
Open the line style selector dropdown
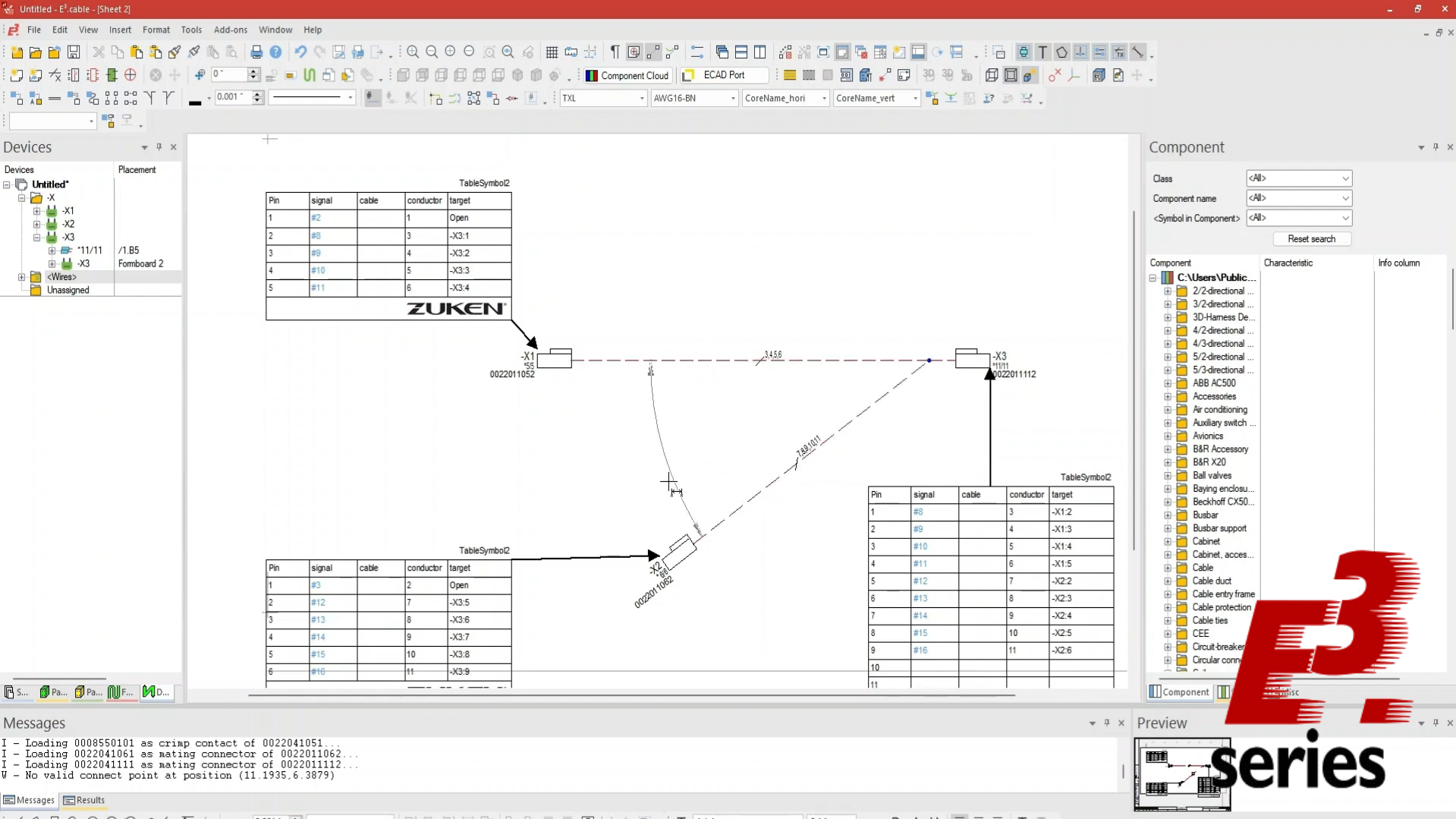pyautogui.click(x=349, y=98)
